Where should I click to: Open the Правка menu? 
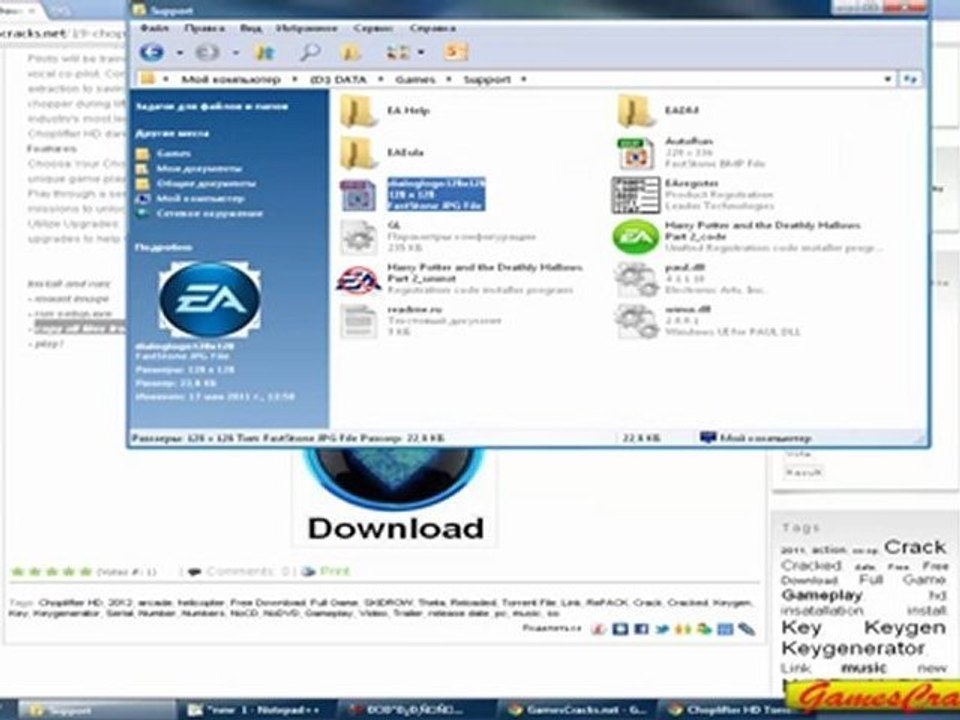click(x=204, y=28)
